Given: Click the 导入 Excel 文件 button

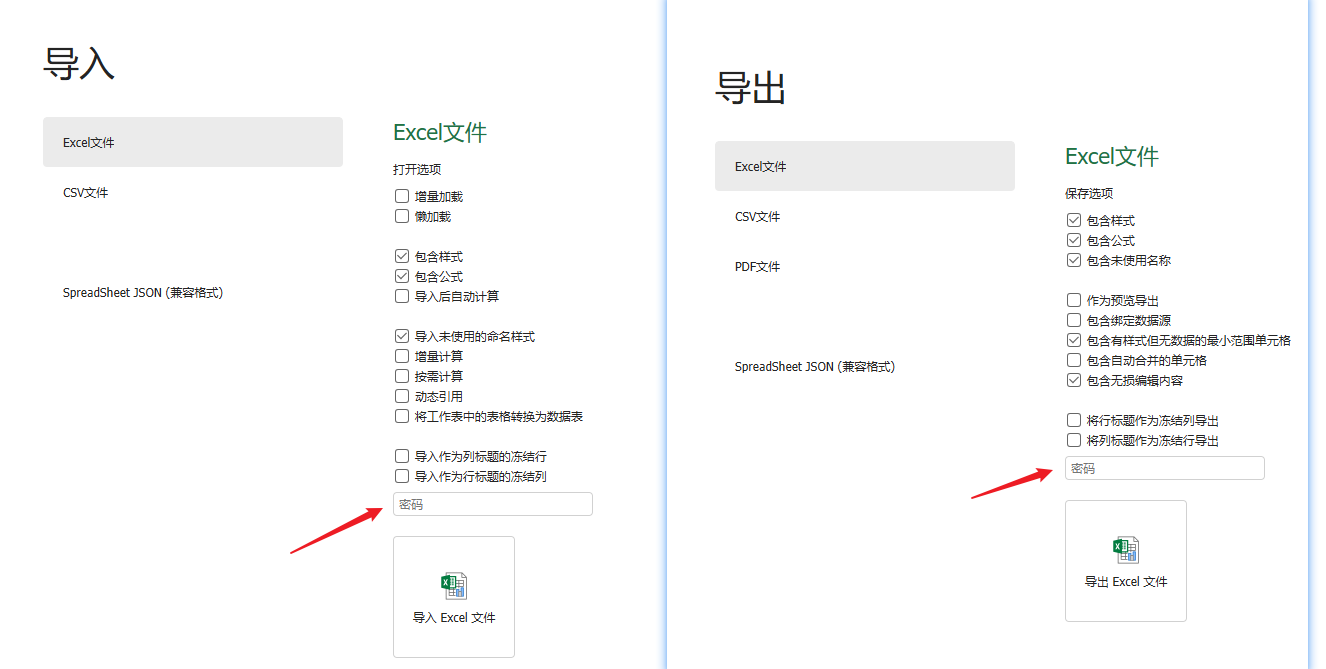Looking at the screenshot, I should tap(454, 597).
